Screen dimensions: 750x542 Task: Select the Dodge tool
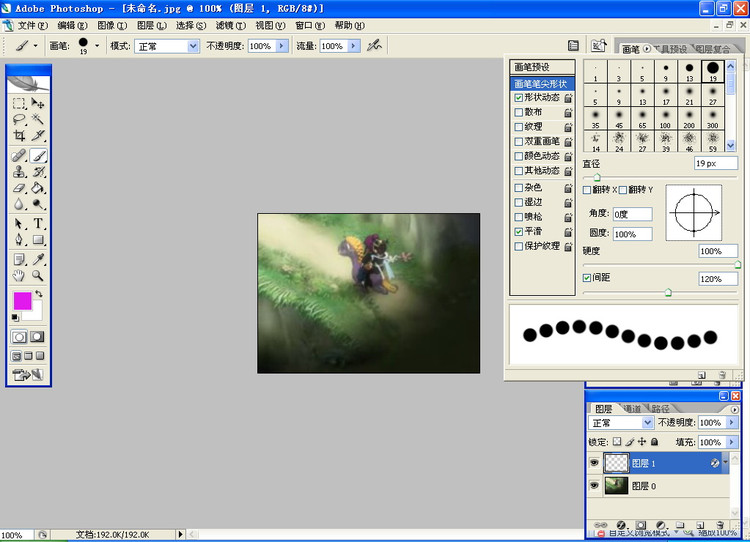[x=38, y=204]
